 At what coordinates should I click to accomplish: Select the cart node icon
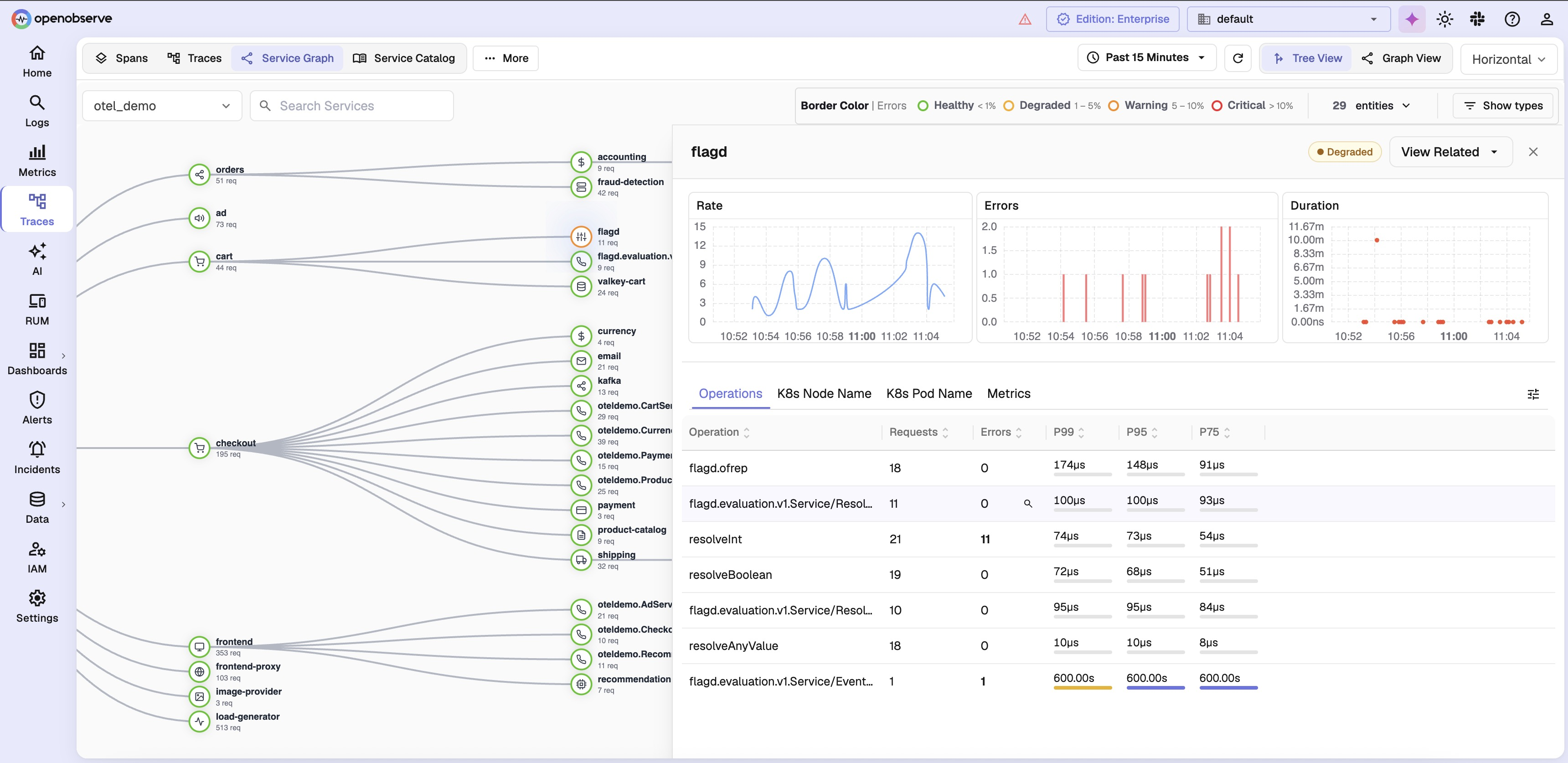(199, 262)
